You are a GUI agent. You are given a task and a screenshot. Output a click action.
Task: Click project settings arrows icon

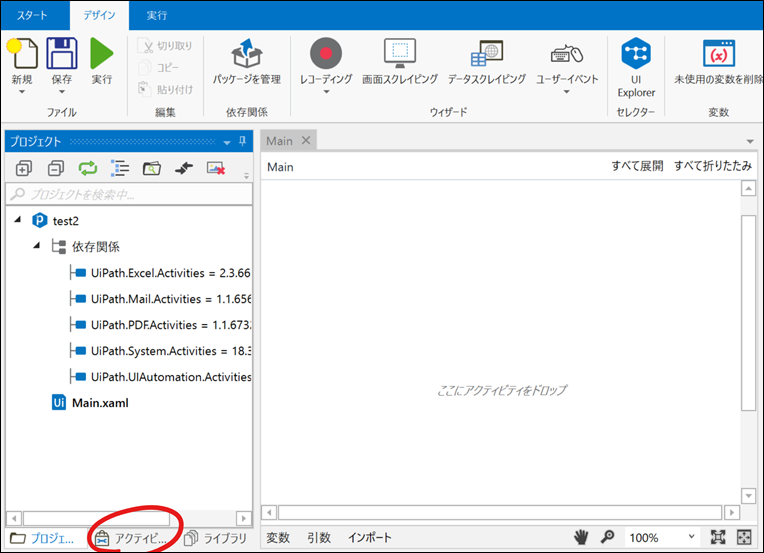pyautogui.click(x=184, y=169)
